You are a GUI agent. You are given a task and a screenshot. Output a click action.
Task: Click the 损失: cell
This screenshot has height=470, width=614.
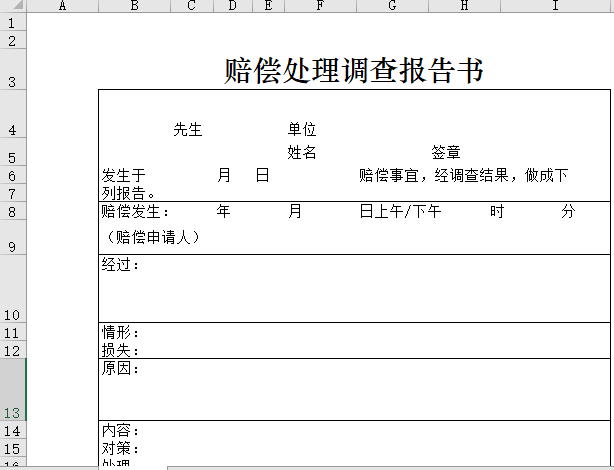121,351
